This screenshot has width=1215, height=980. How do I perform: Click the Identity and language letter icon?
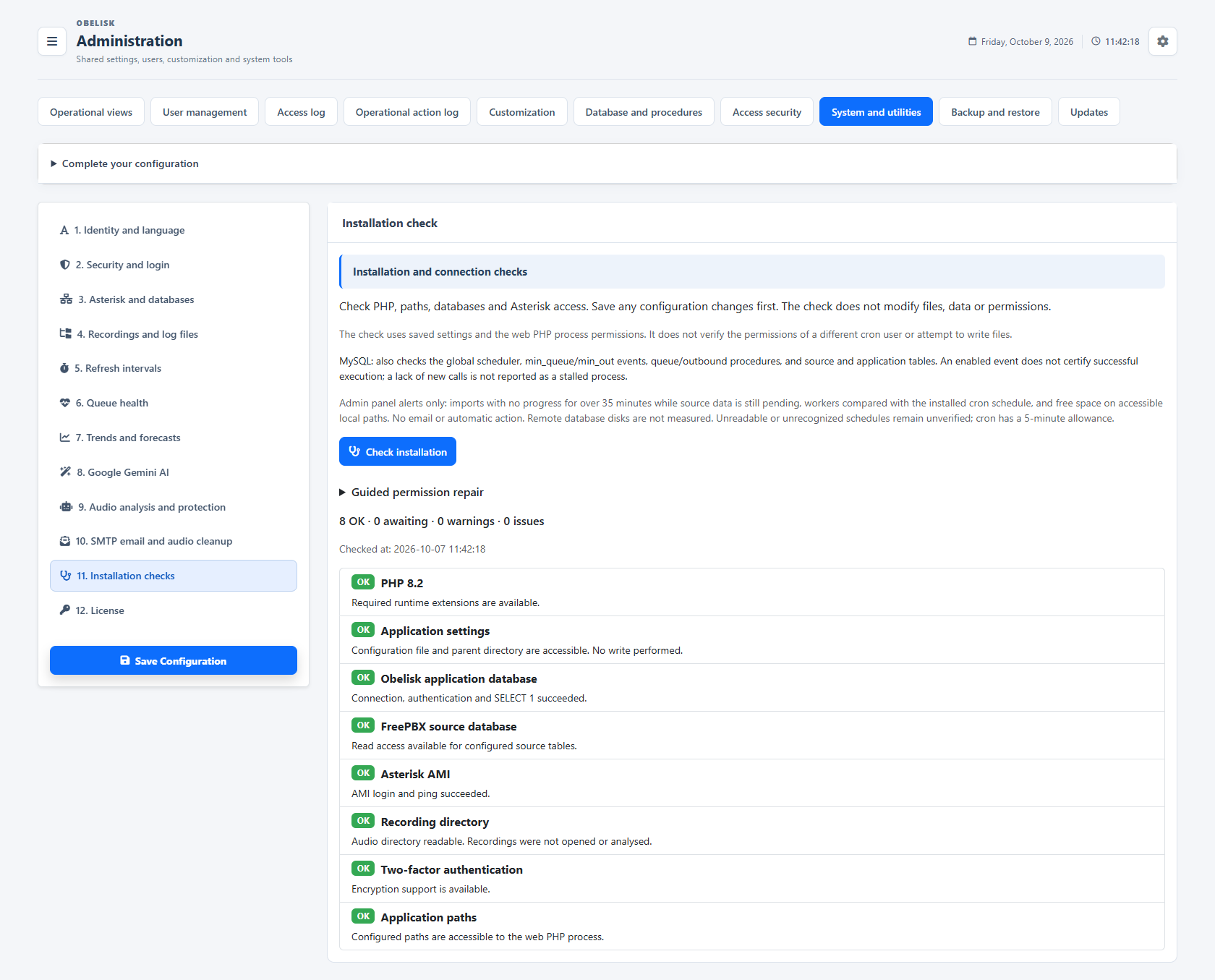[64, 230]
